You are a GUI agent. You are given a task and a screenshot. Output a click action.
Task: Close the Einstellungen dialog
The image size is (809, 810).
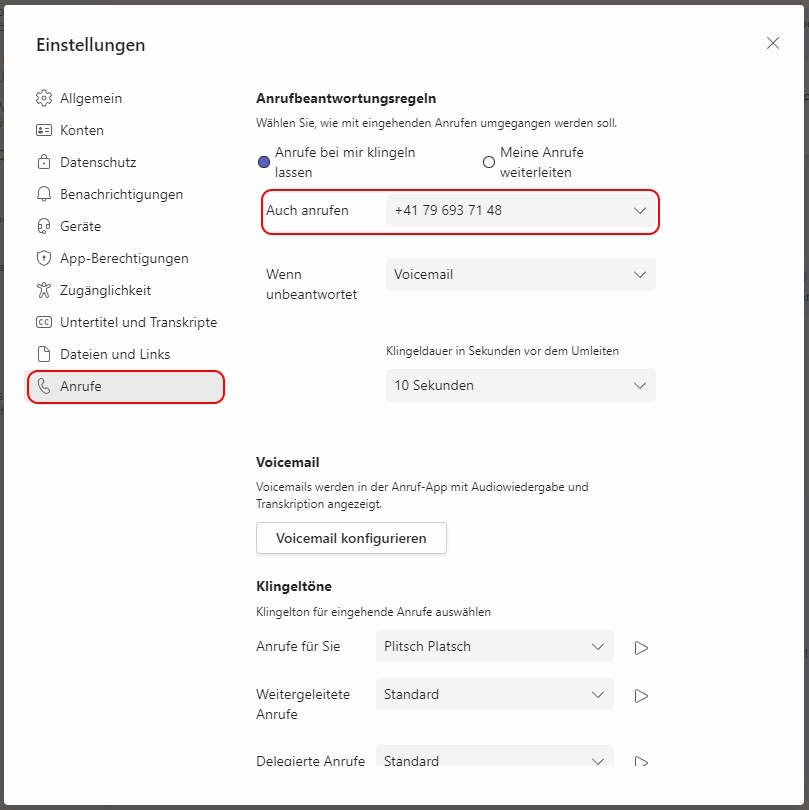coord(773,43)
